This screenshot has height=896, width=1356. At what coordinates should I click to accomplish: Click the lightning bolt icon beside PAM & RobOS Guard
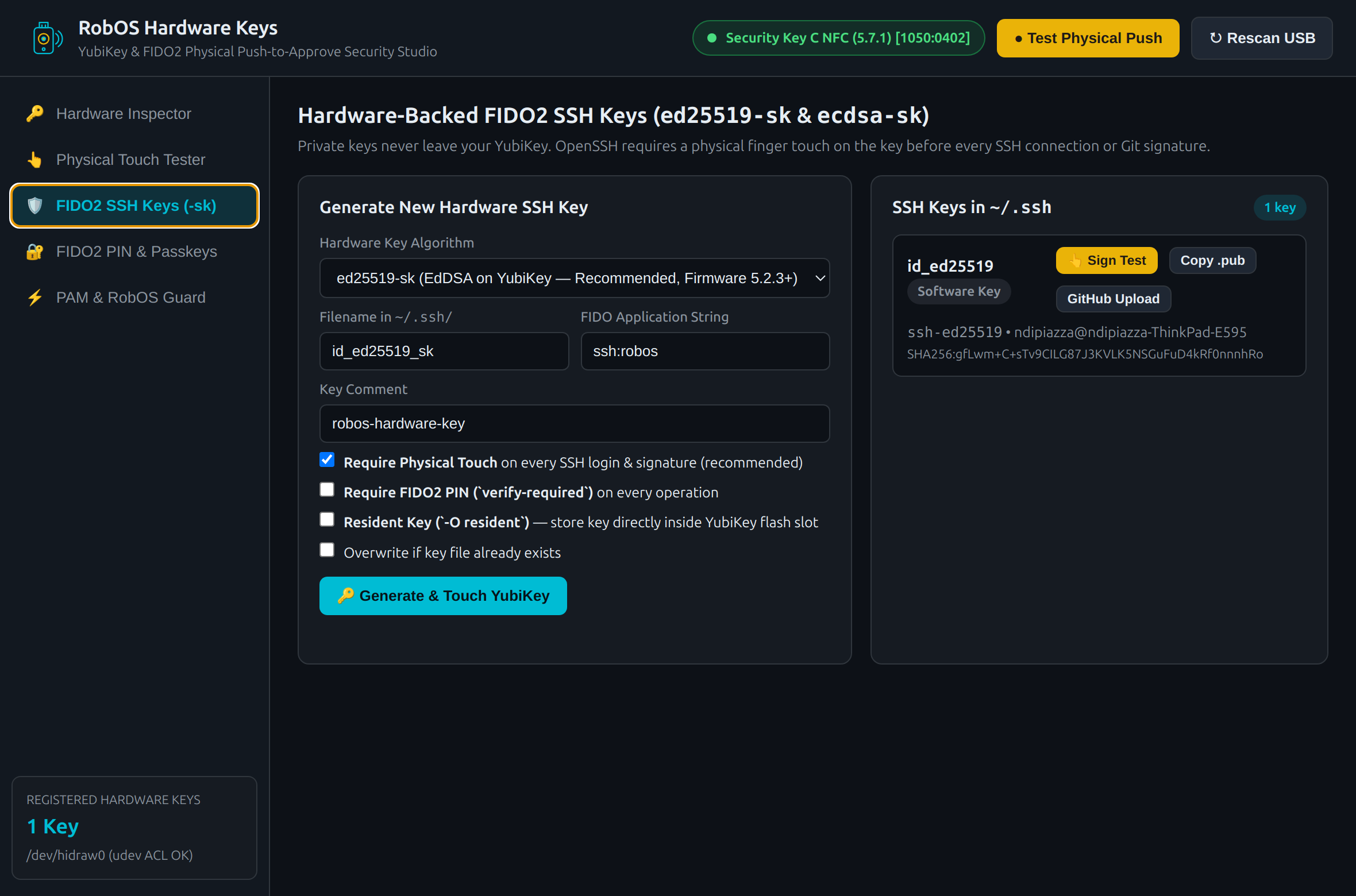pyautogui.click(x=35, y=298)
